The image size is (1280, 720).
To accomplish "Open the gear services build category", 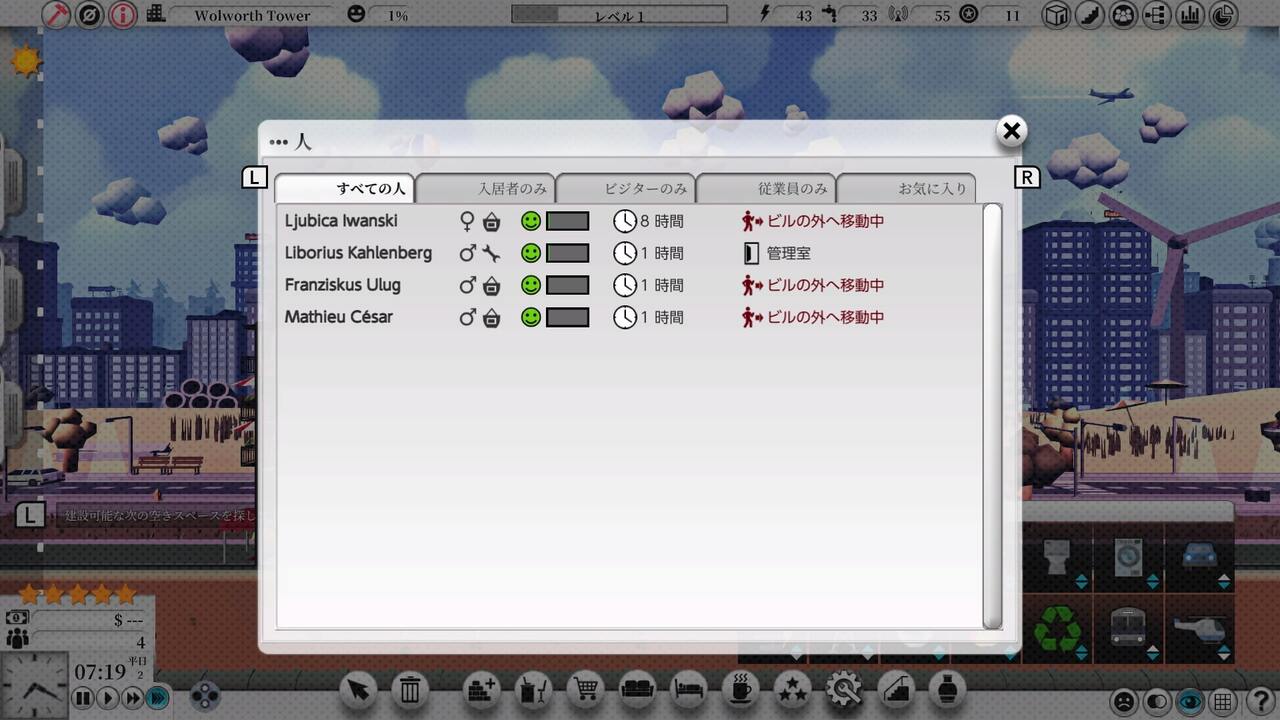I will click(843, 690).
